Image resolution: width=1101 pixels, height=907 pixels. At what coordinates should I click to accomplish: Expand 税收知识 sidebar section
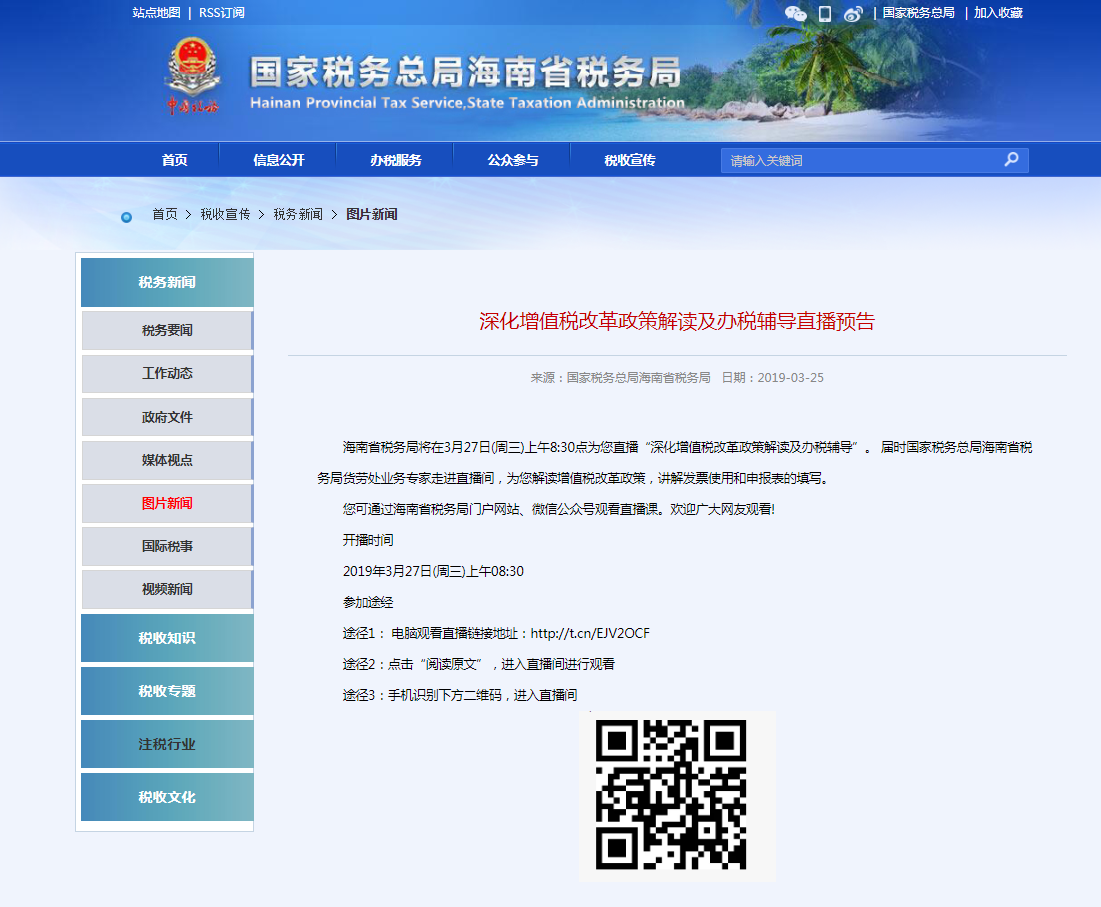[x=167, y=638]
